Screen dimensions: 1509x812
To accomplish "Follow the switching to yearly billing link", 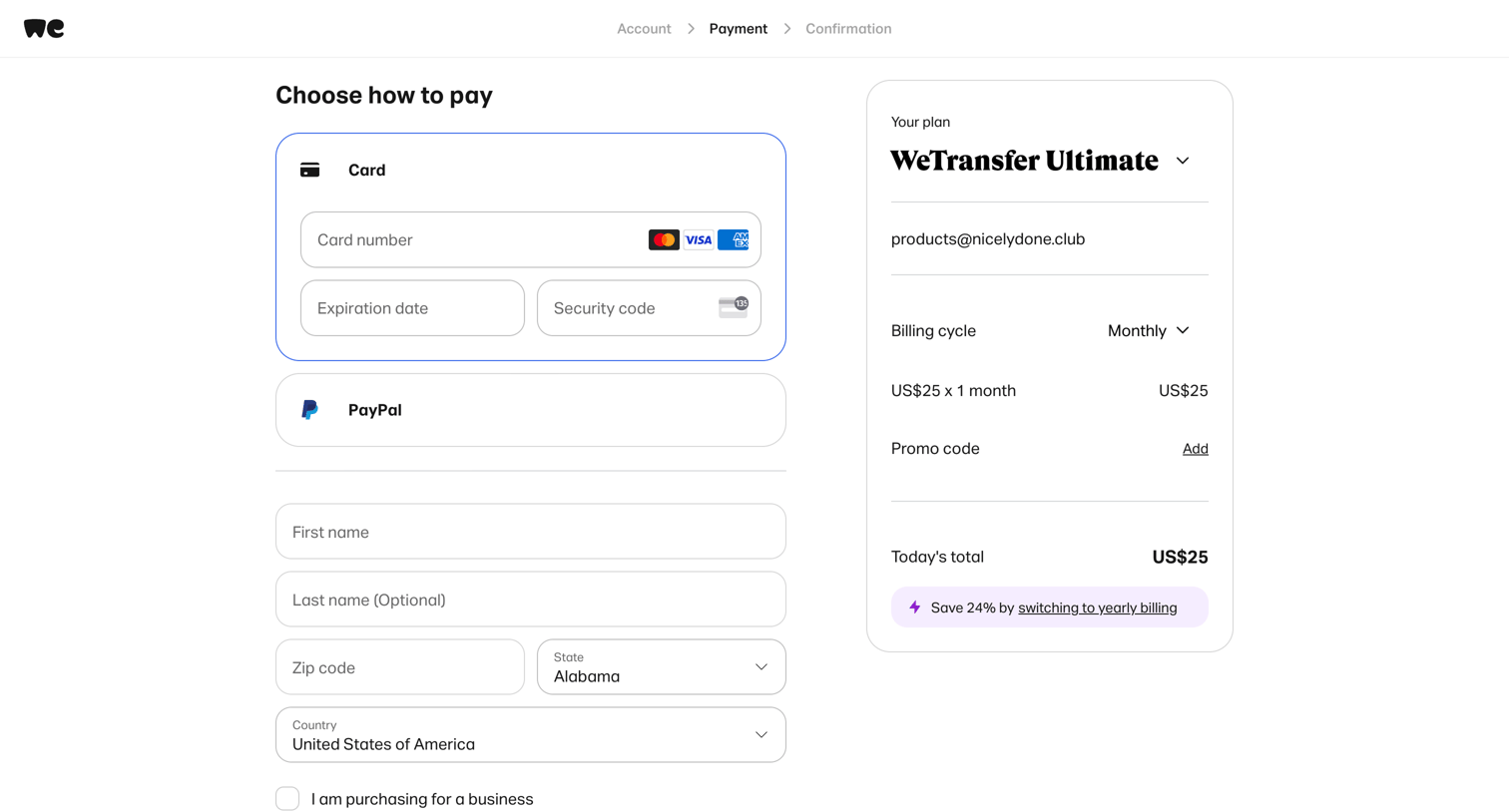I will point(1098,608).
